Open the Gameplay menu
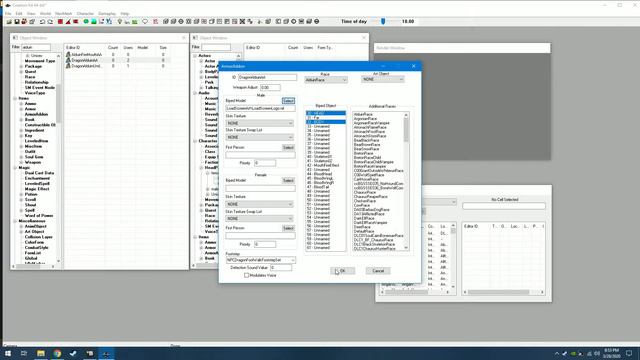Screen dimensions: 640x360 (107, 13)
